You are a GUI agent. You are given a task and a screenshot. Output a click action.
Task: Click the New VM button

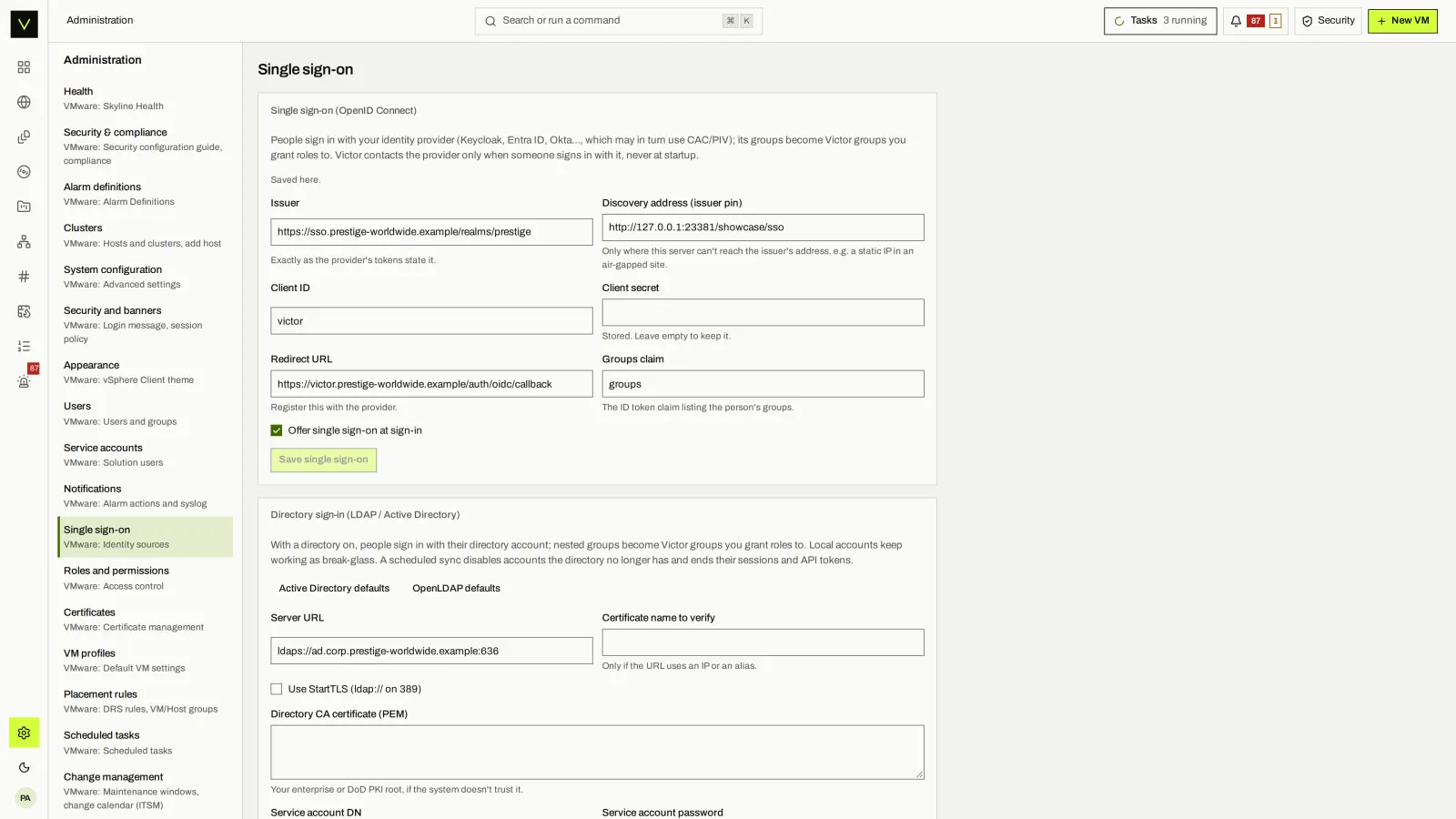click(x=1402, y=21)
